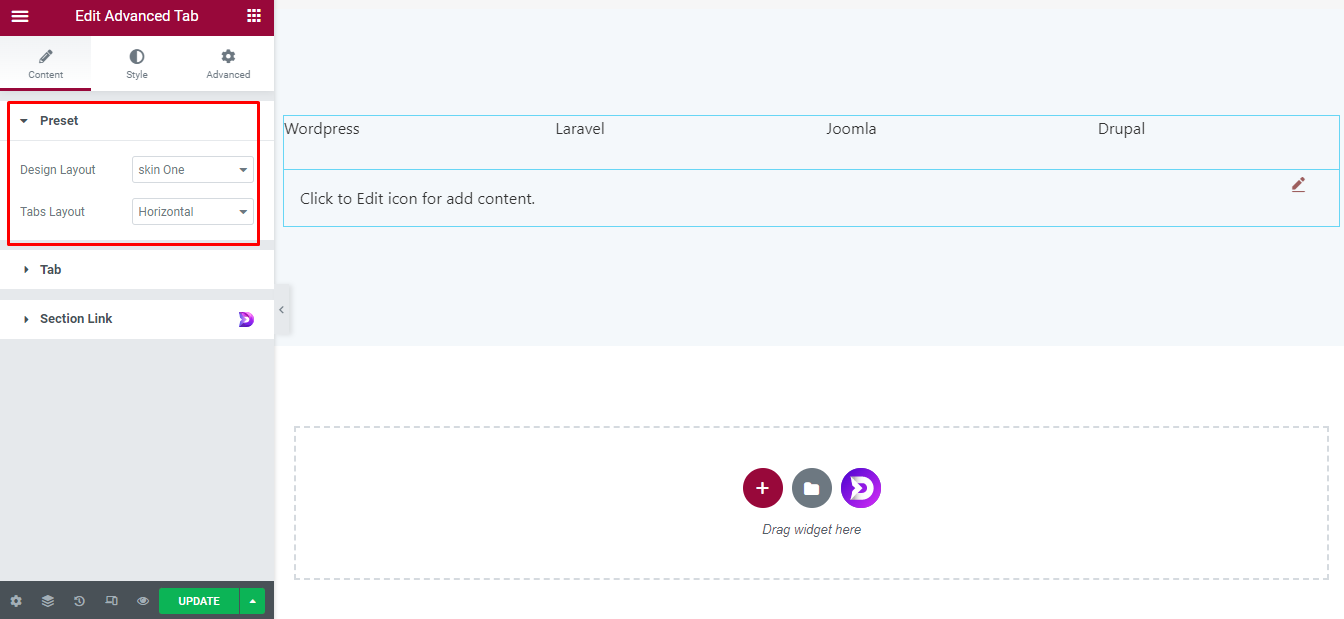
Task: Collapse the Preset section
Action: tap(137, 121)
